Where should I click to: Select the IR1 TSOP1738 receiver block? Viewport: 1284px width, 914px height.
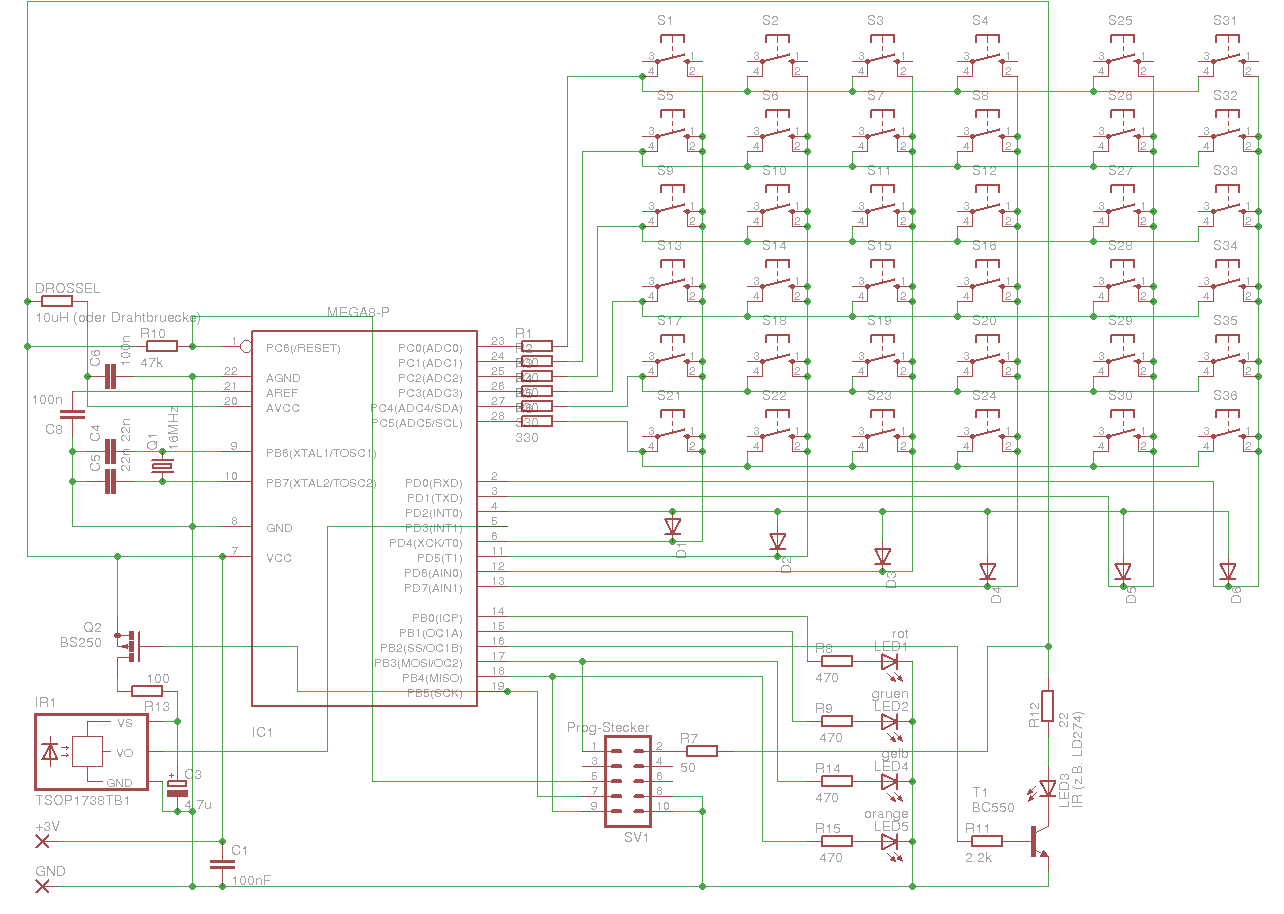(91, 752)
